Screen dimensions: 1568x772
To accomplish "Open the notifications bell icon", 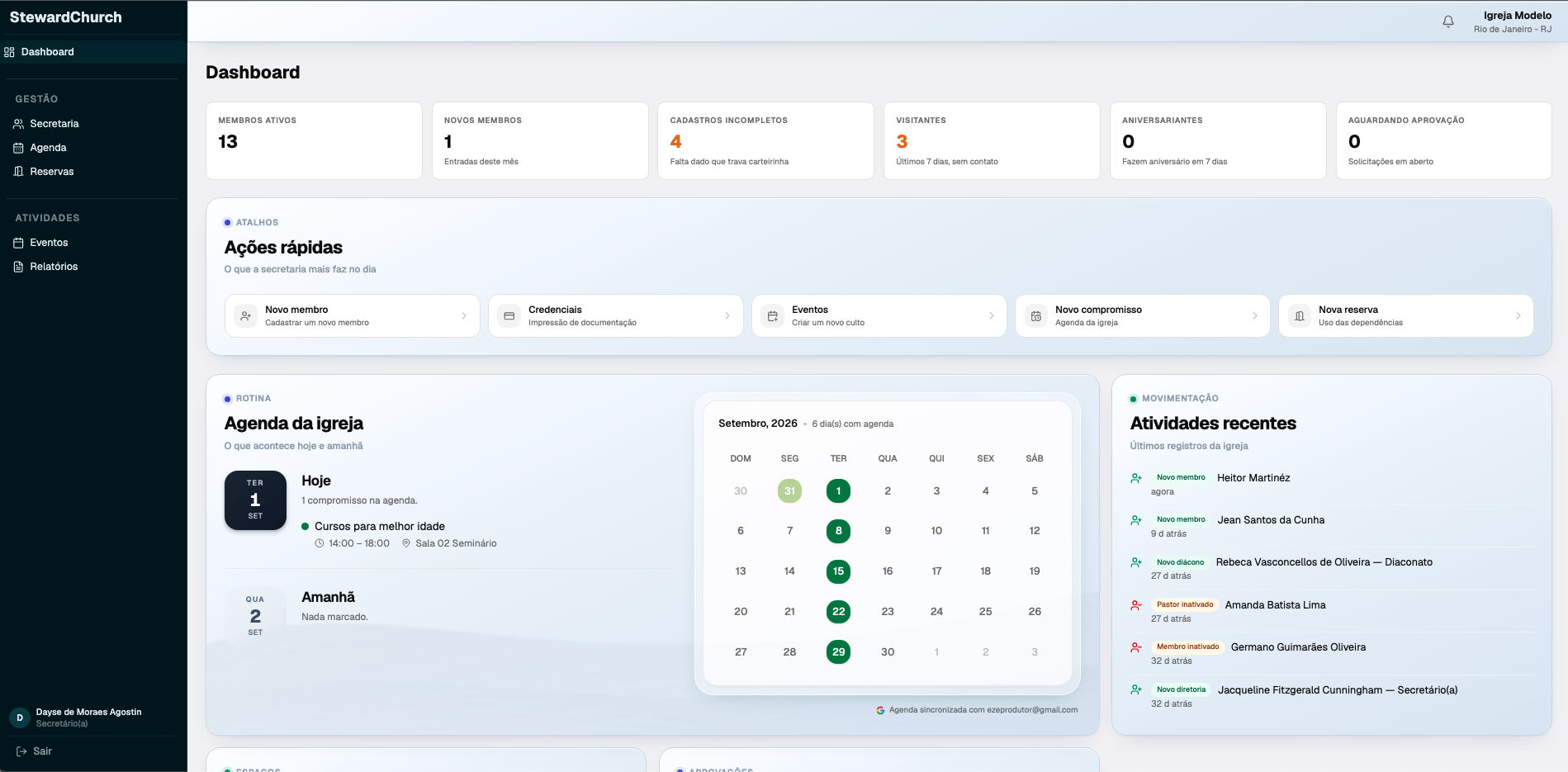I will 1448,21.
